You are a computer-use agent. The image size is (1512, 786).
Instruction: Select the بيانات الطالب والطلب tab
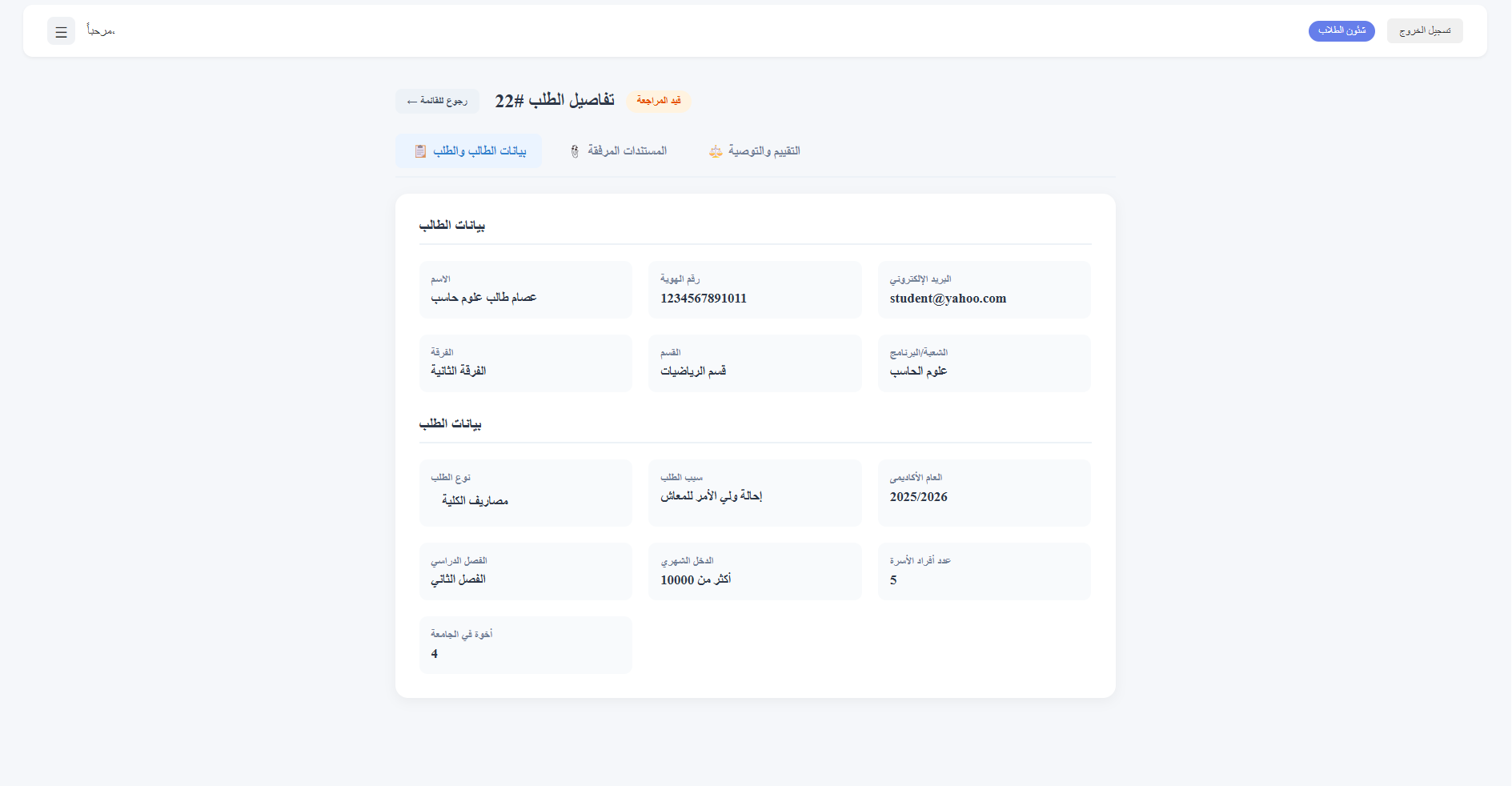468,150
